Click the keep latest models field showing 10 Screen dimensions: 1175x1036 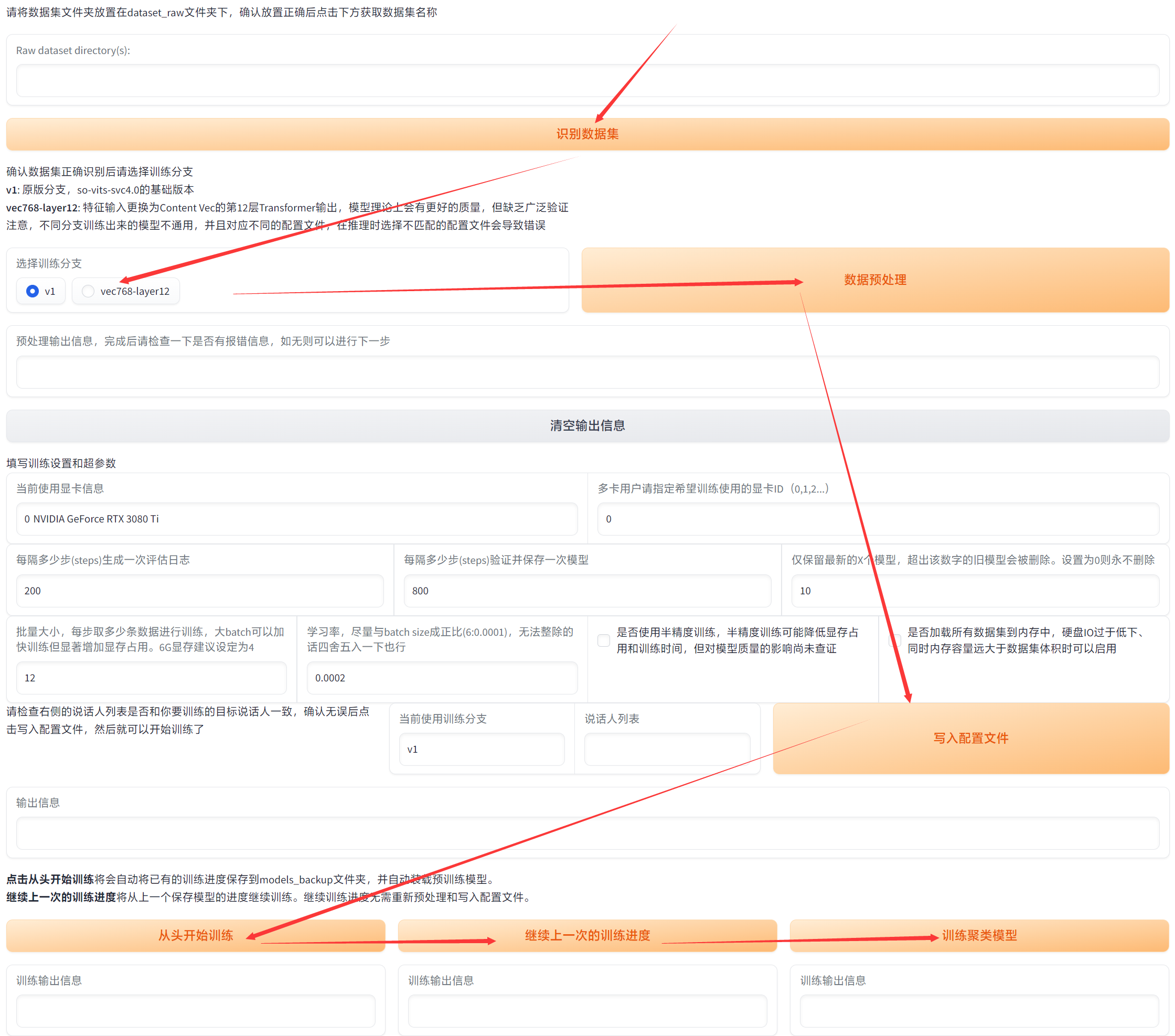click(x=975, y=591)
